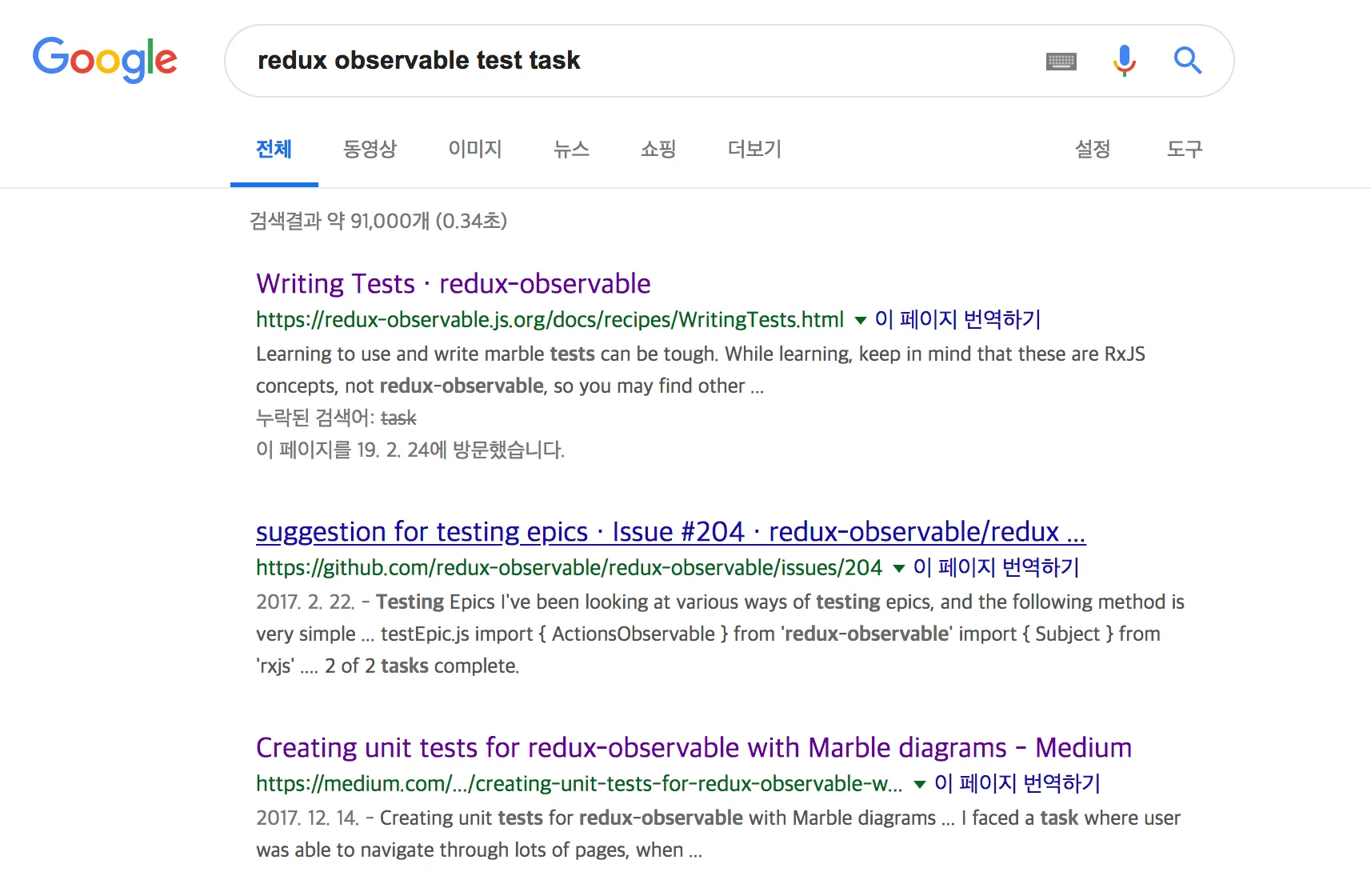Switch to the 동영상 tab
This screenshot has height=896, width=1371.
click(370, 149)
